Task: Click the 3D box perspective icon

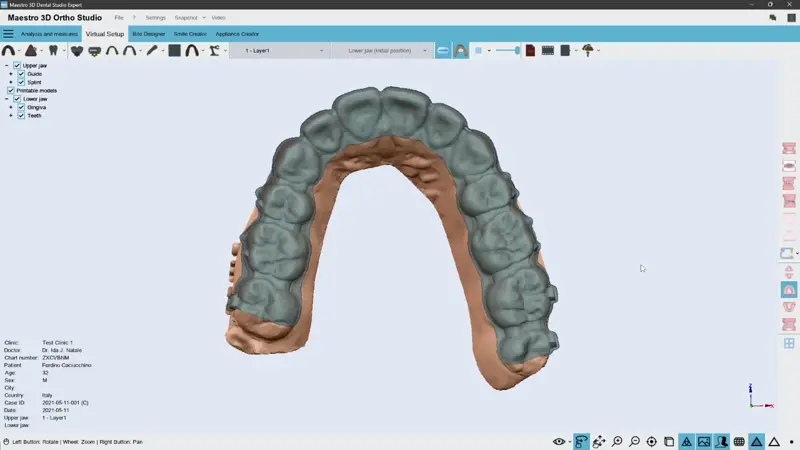Action: click(669, 442)
